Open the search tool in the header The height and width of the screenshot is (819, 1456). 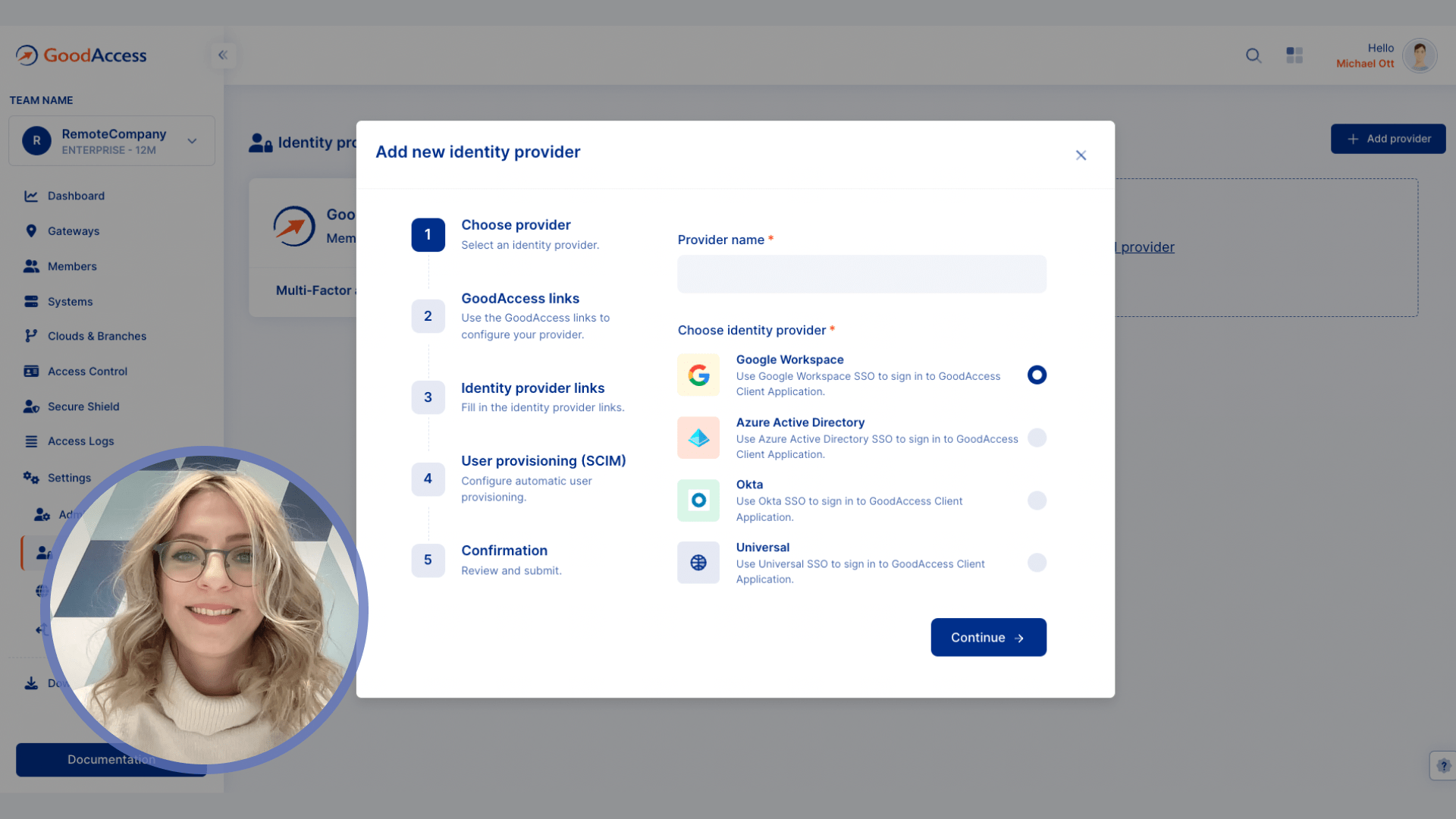coord(1253,55)
